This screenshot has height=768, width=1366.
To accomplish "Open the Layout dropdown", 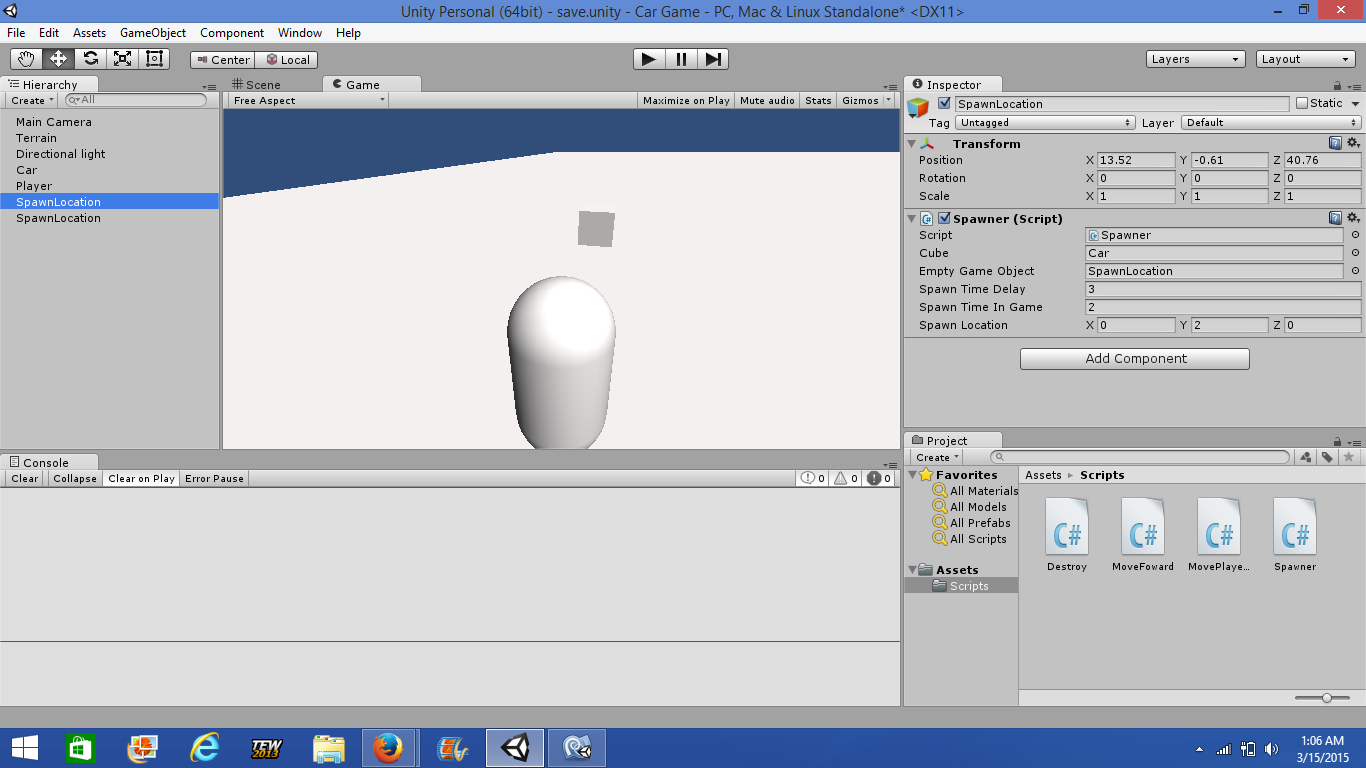I will point(1306,59).
